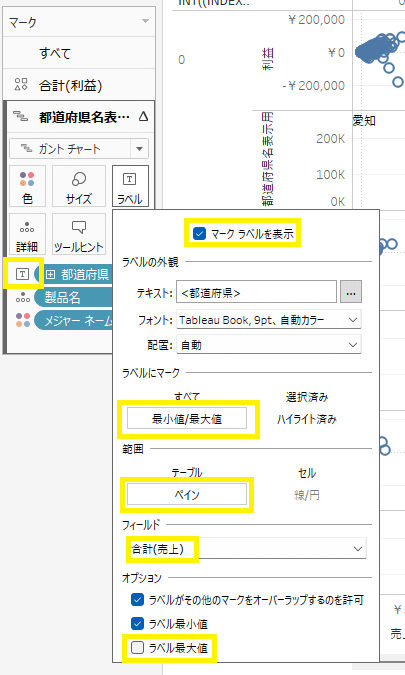Image resolution: width=405 pixels, height=675 pixels.
Task: Click the メジャー ネーム pill
Action: 73,320
